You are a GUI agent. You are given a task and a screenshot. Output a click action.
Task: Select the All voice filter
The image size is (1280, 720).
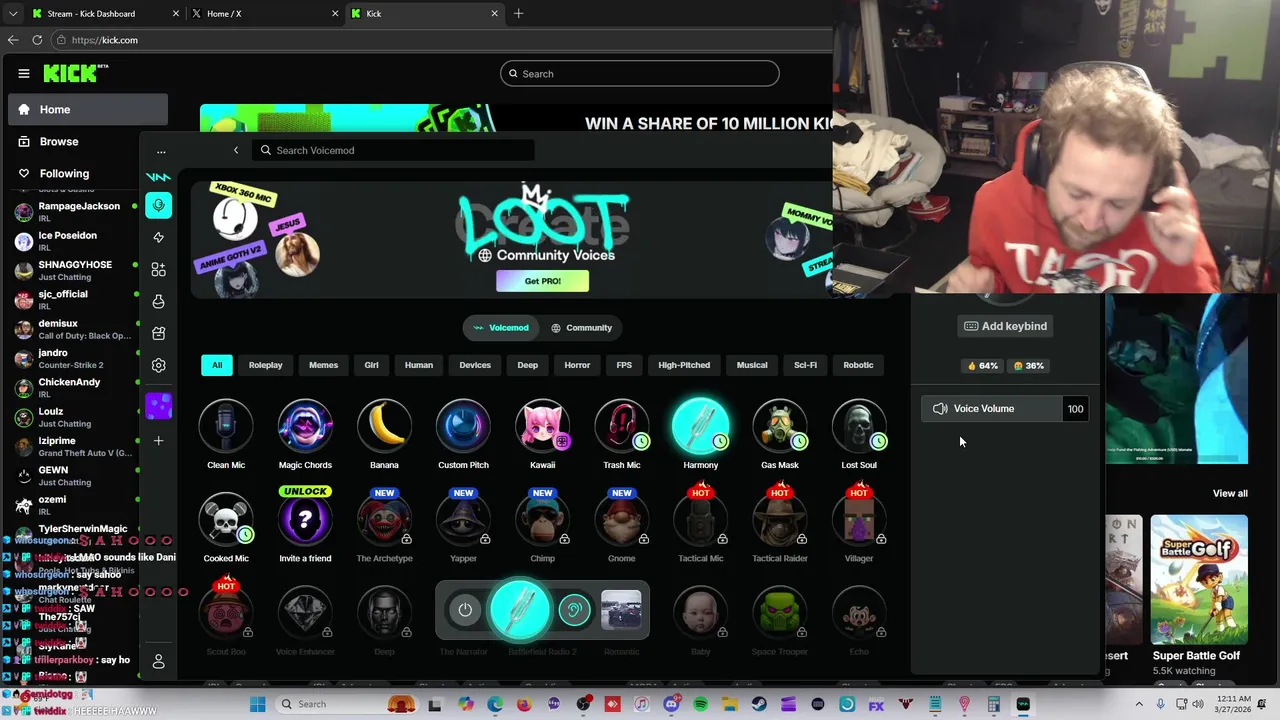tap(217, 365)
